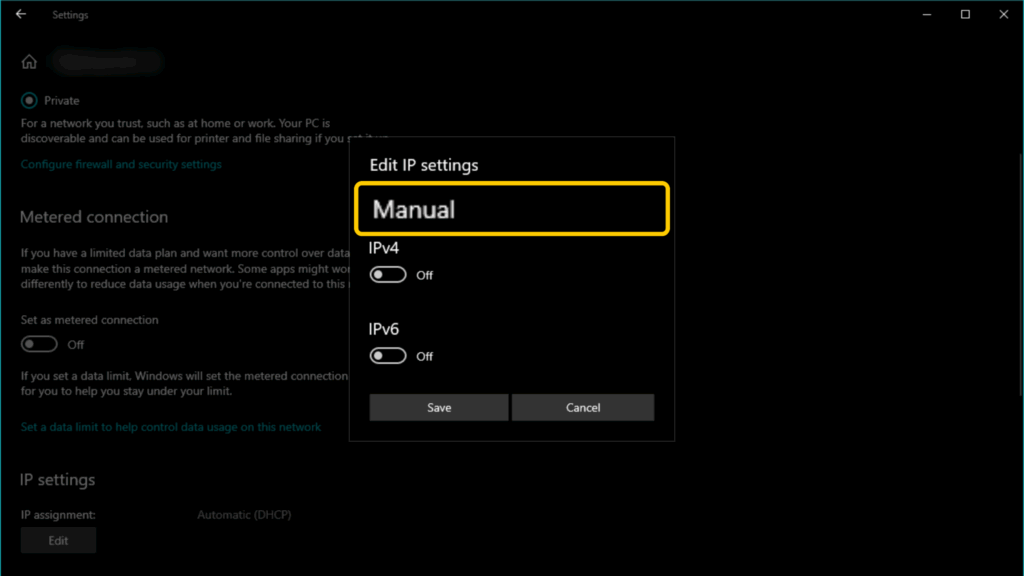The image size is (1024, 576).
Task: Click Edit button under IP assignment
Action: tap(58, 541)
